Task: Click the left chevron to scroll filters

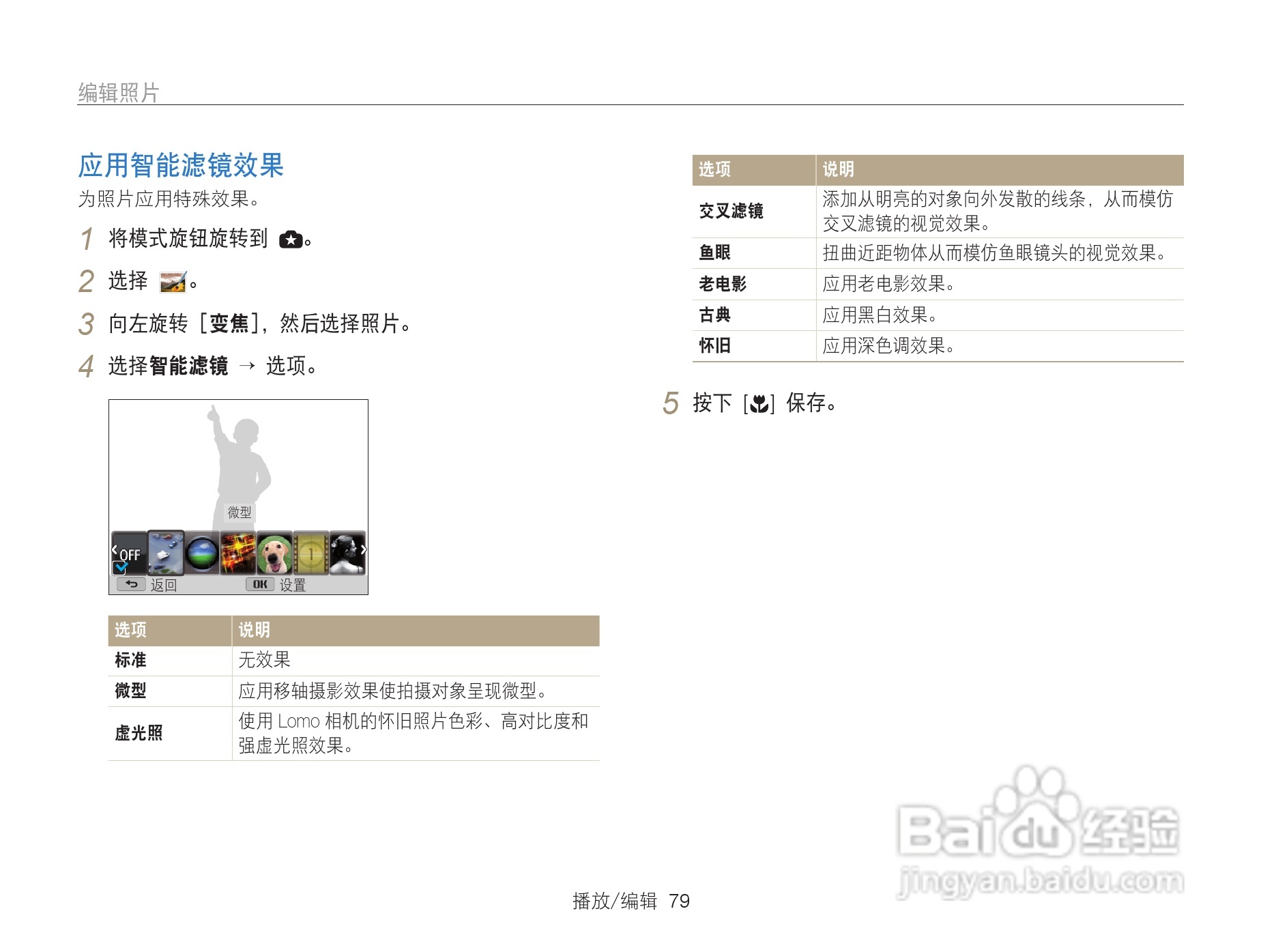Action: [115, 549]
